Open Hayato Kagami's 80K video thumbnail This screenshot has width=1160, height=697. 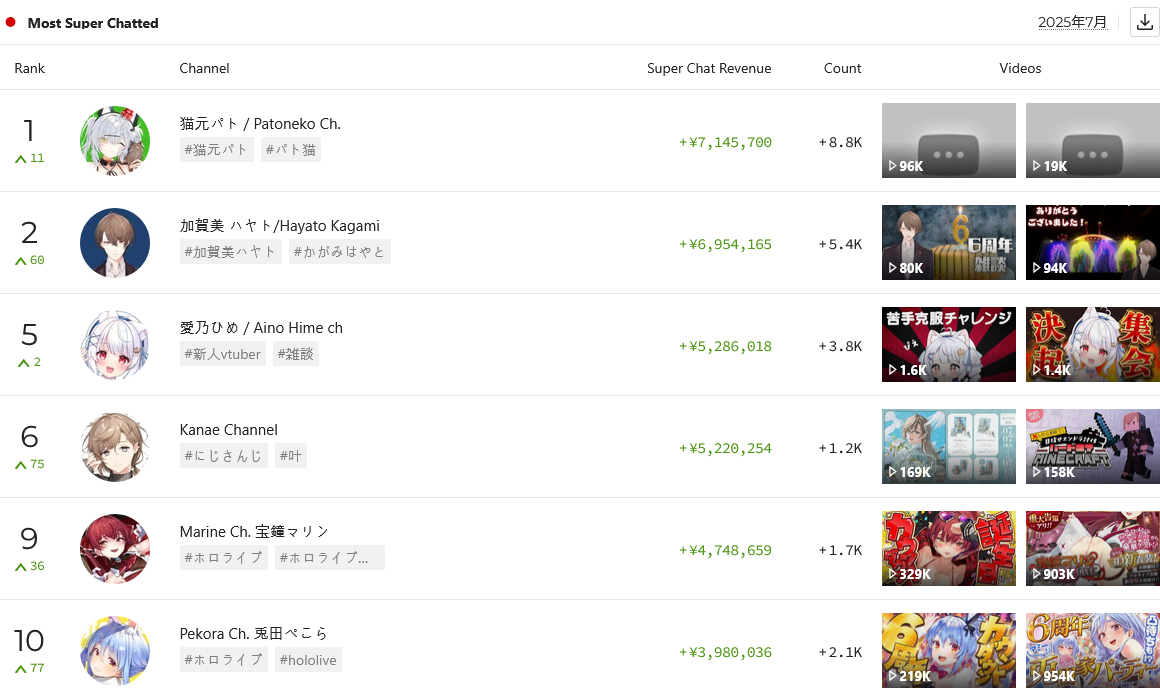coord(948,243)
